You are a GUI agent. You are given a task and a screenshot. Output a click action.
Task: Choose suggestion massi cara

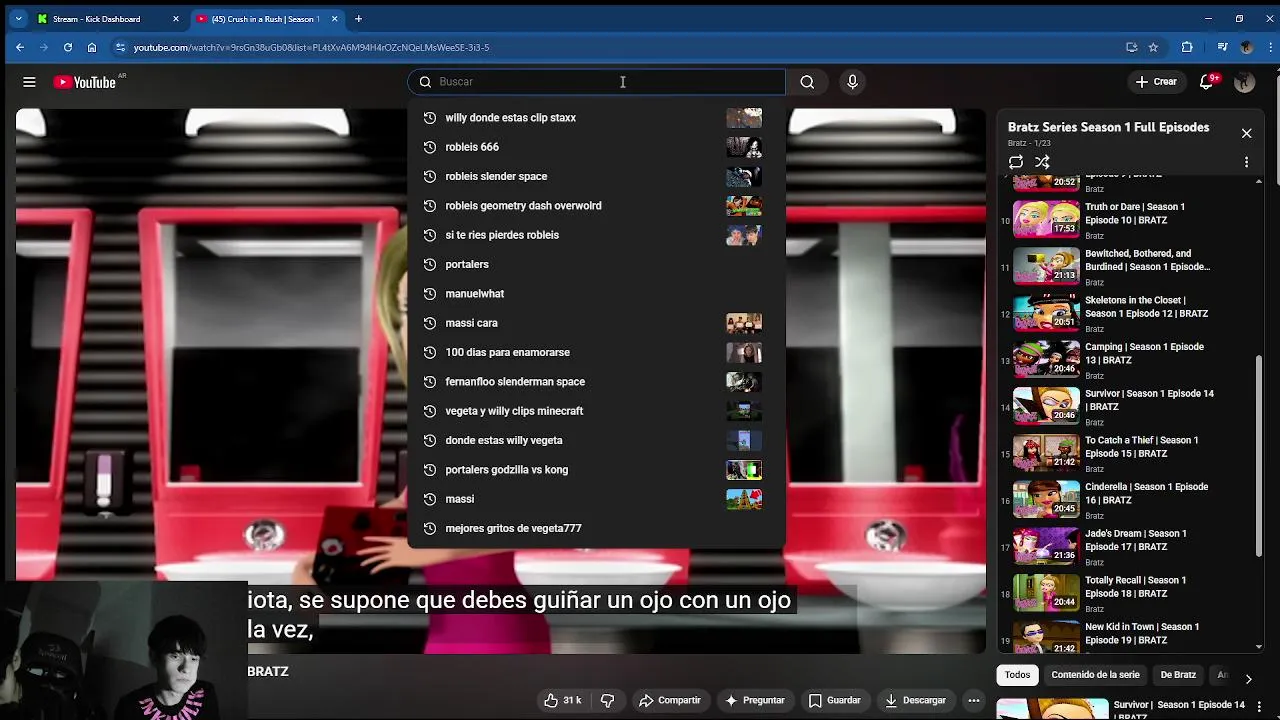596,323
